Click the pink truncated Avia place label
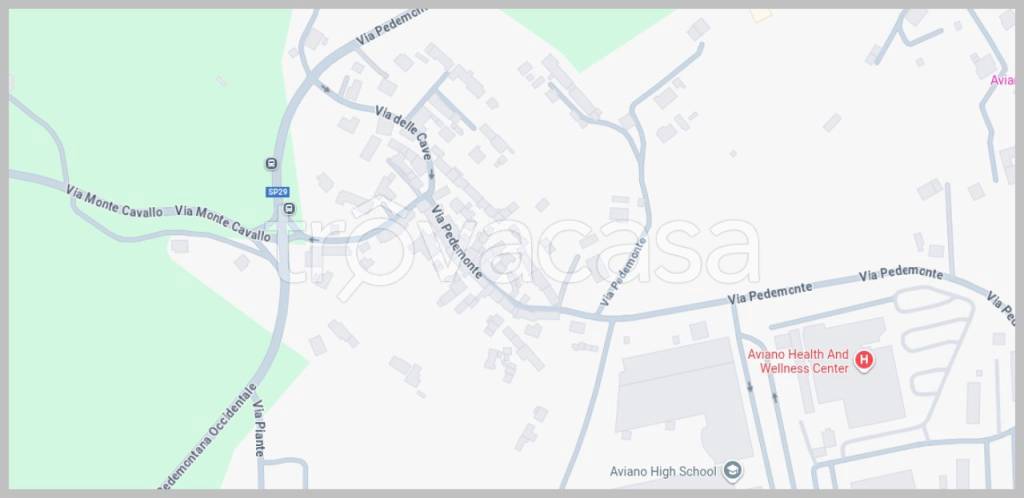This screenshot has width=1024, height=498. click(1002, 80)
